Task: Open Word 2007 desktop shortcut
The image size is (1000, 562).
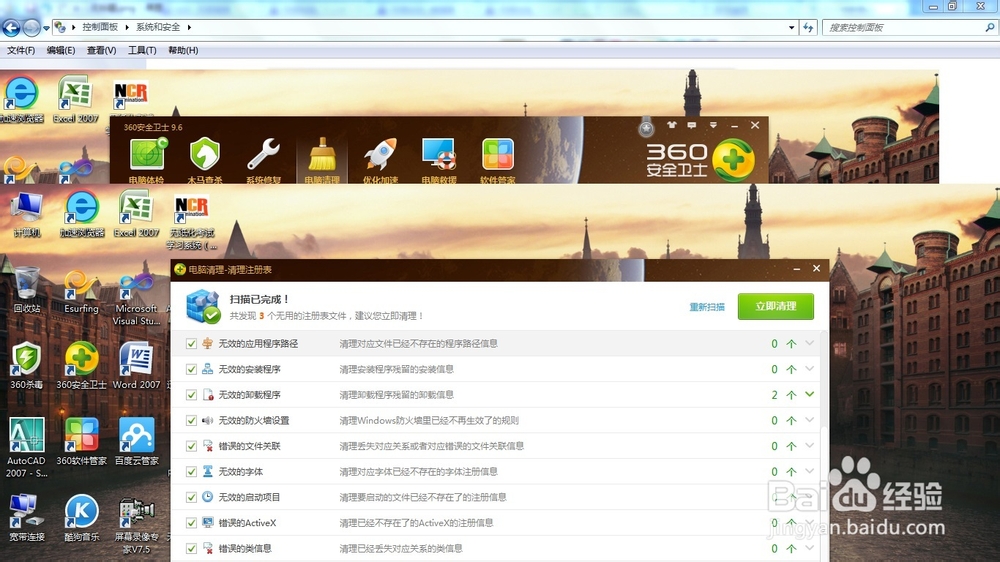Action: click(136, 366)
